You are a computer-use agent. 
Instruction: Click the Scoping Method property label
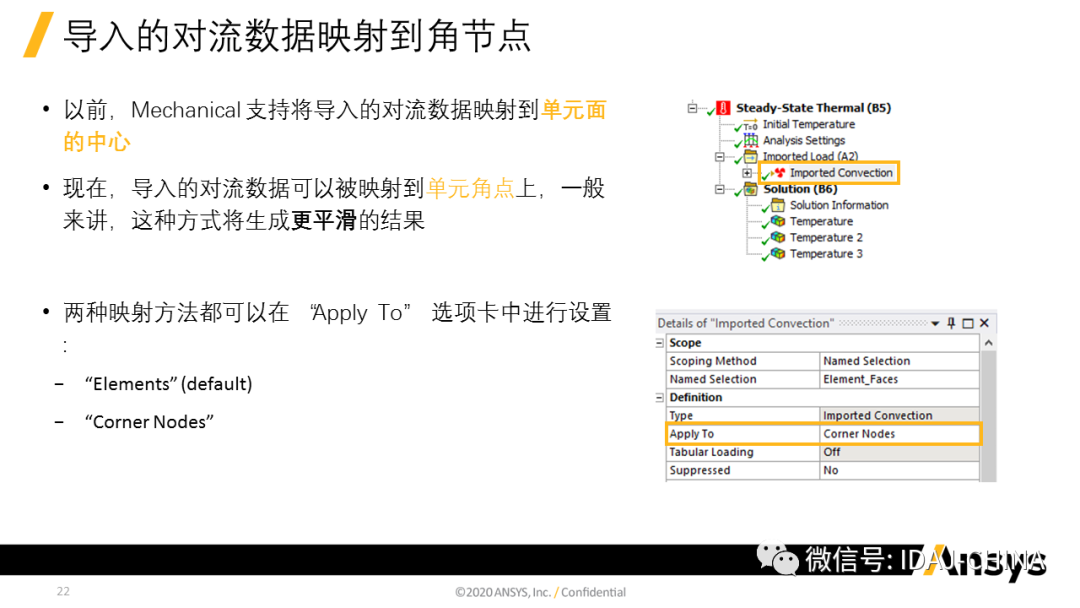[x=713, y=361]
